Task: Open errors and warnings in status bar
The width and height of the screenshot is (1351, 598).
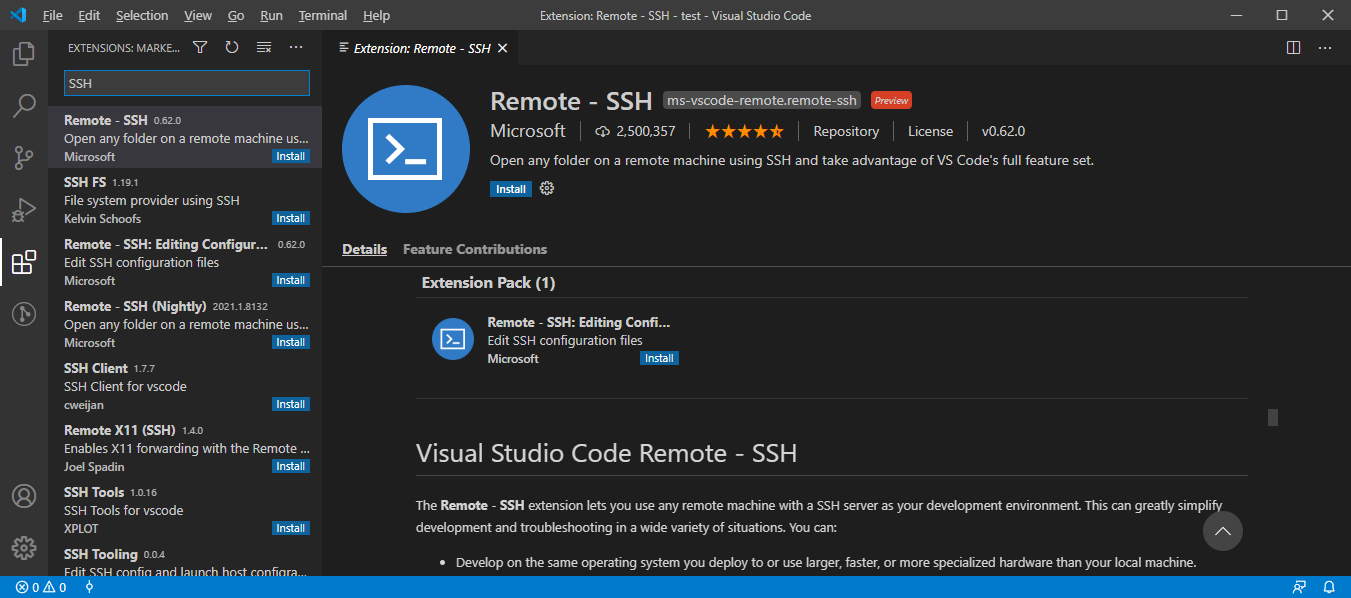Action: coord(41,587)
